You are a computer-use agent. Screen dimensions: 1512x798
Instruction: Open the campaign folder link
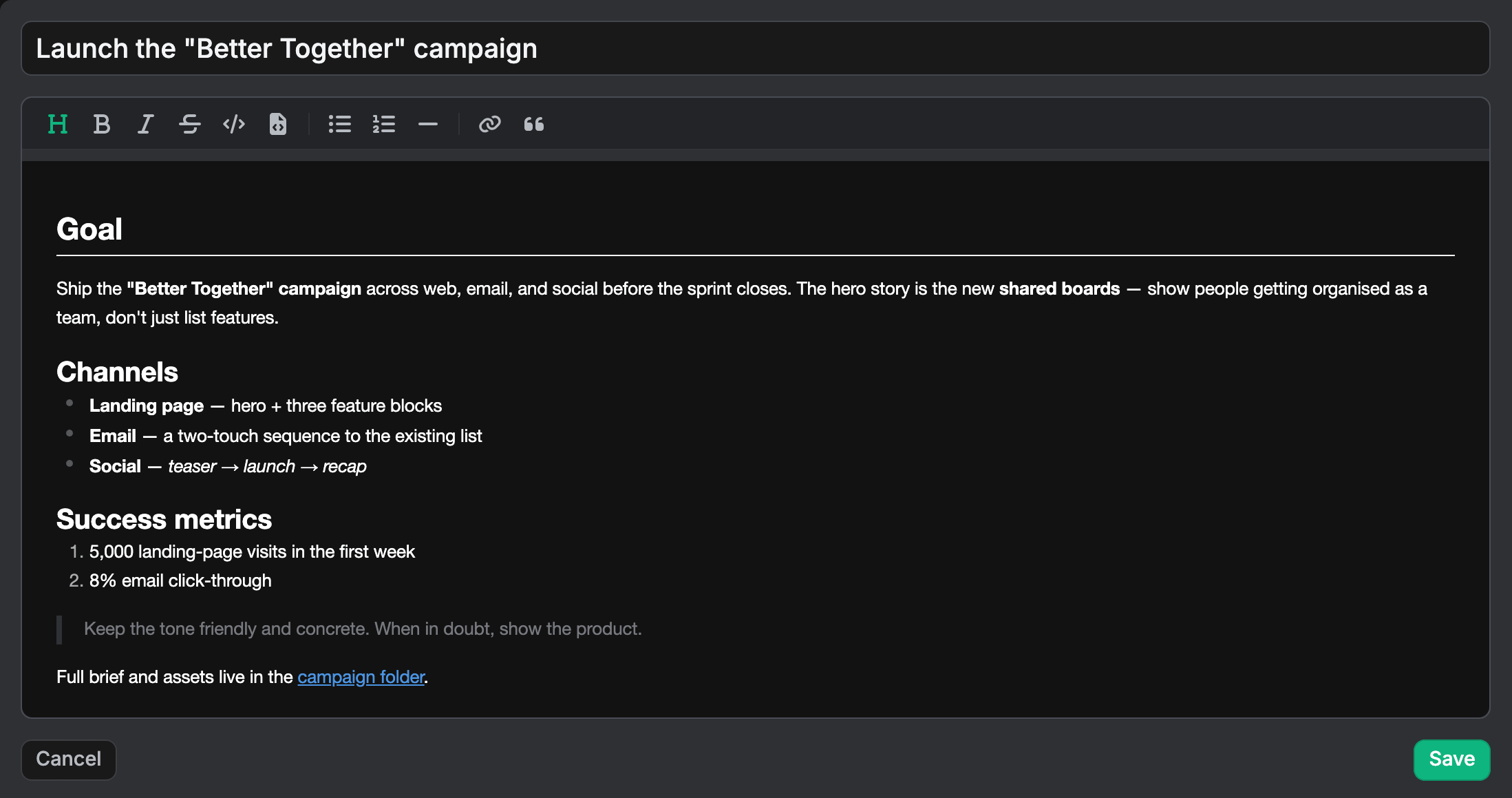tap(361, 677)
